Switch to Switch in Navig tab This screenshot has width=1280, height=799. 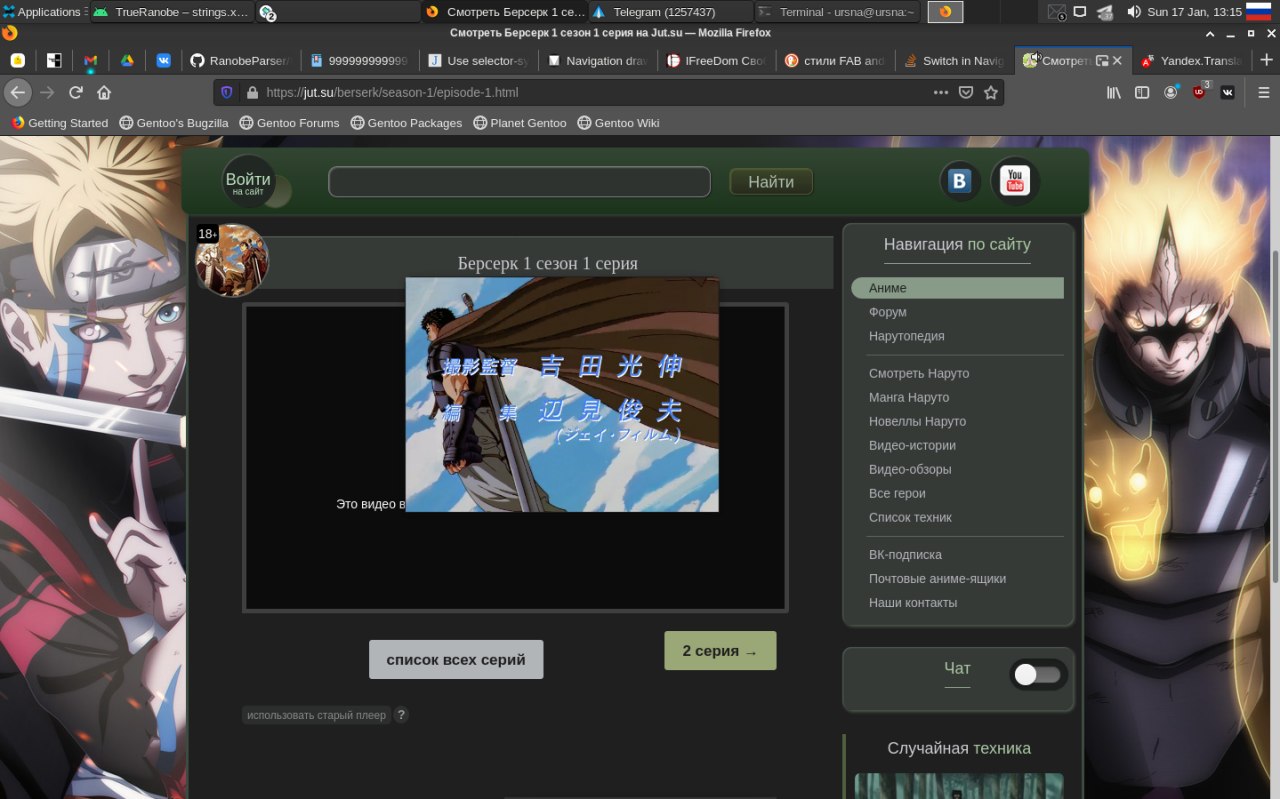tap(953, 60)
